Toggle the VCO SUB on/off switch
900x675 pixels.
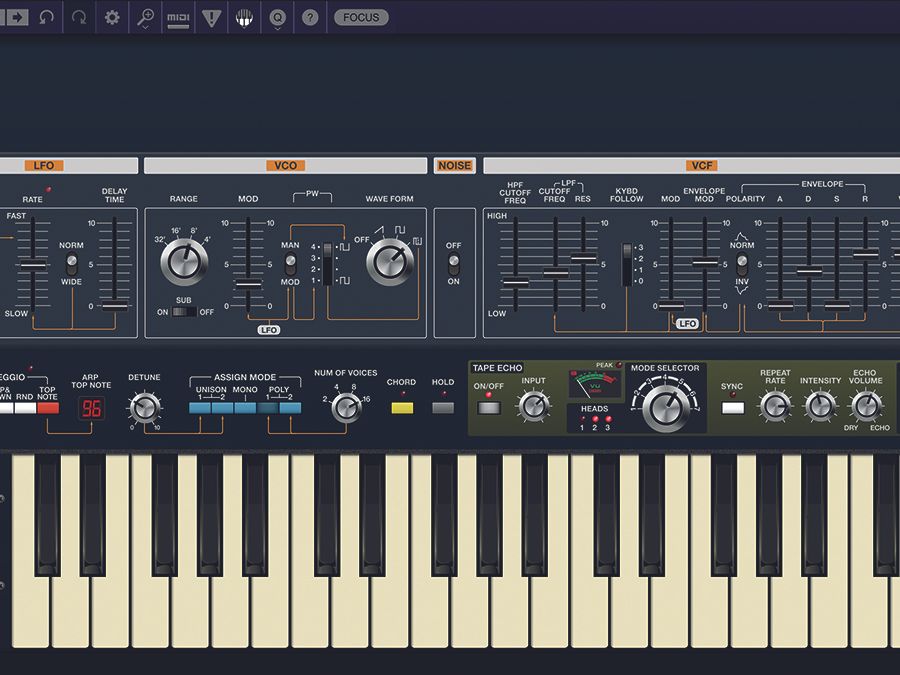(x=184, y=312)
